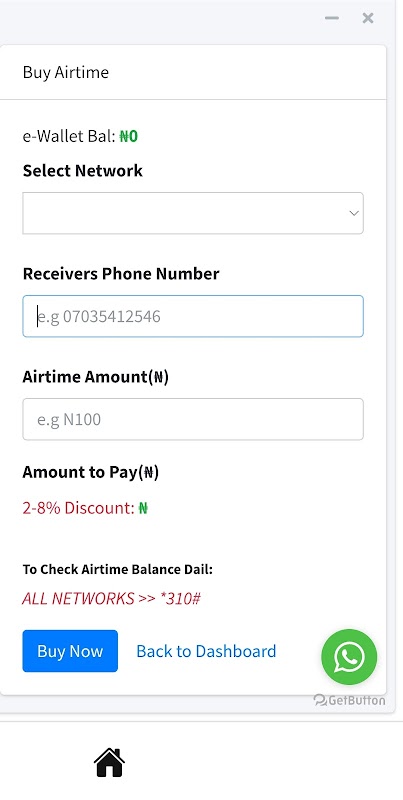Open the WhatsApp chat bubble
Image resolution: width=403 pixels, height=800 pixels.
coord(349,657)
